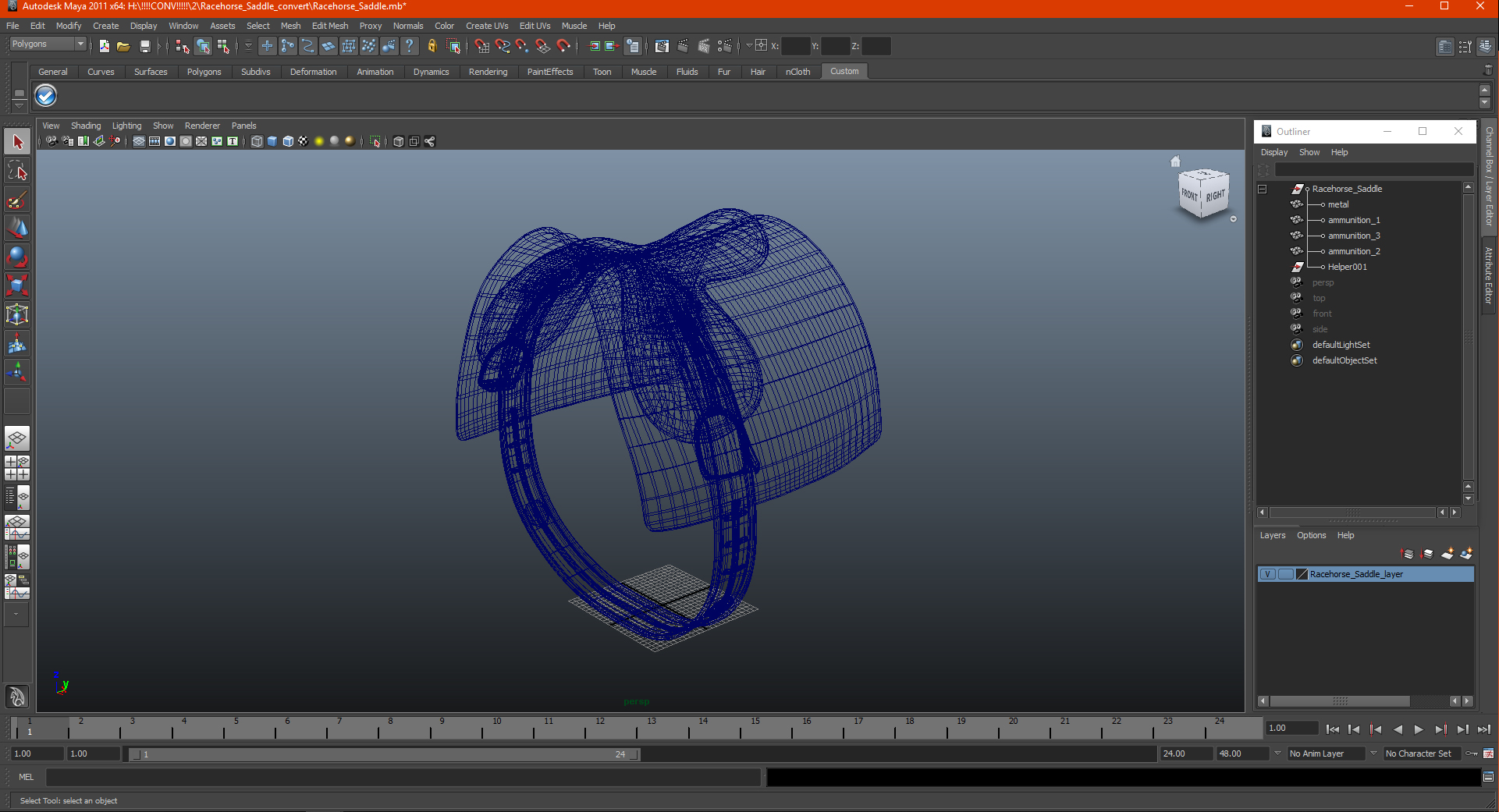
Task: Open the Render View clapperboard icon
Action: pos(662,46)
